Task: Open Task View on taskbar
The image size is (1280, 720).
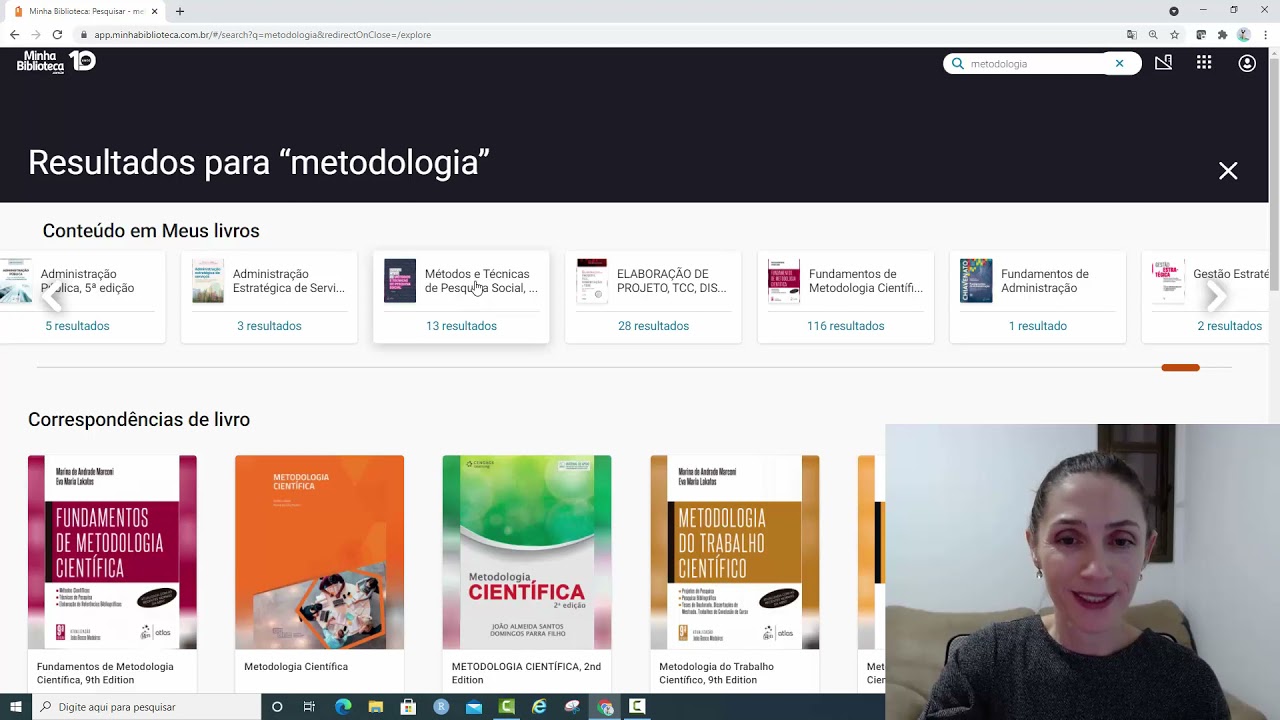Action: pyautogui.click(x=309, y=707)
